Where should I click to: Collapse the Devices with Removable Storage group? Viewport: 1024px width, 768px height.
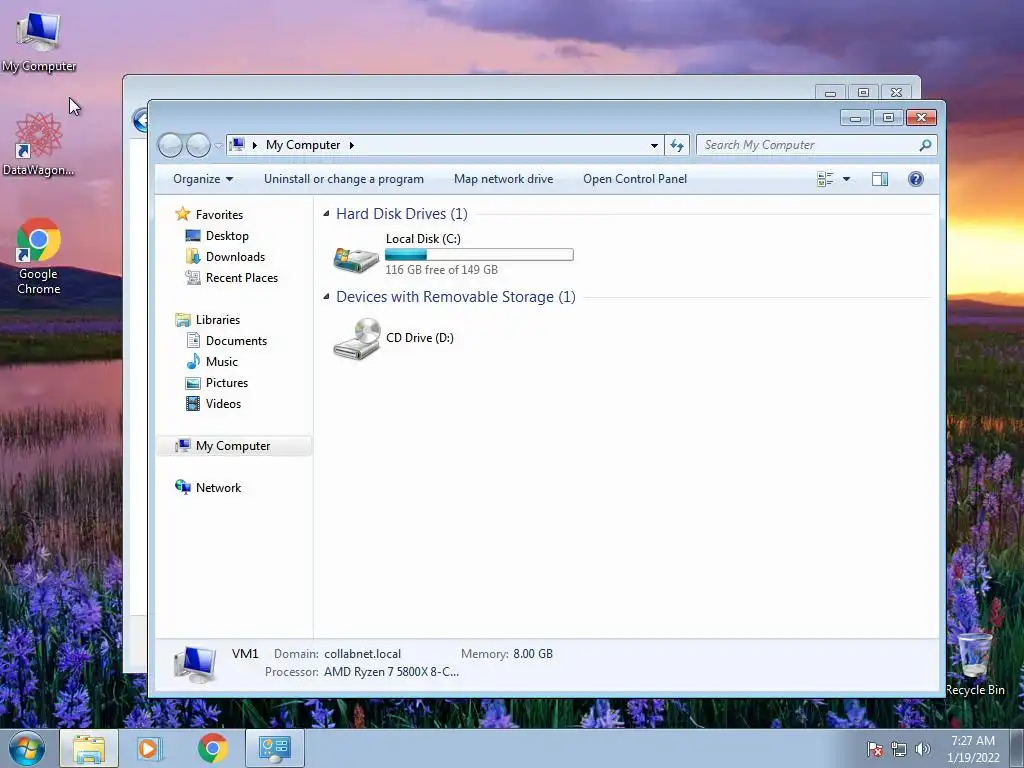(326, 296)
